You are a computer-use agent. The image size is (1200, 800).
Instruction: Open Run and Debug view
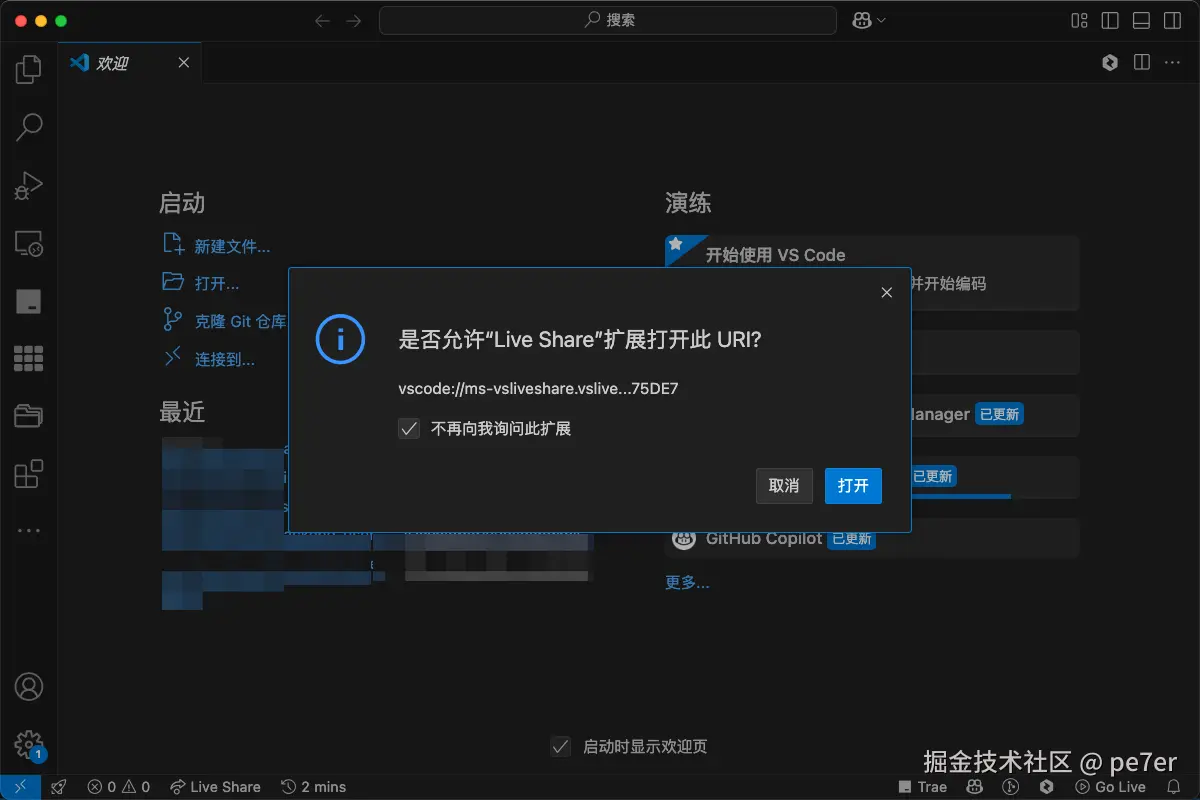[29, 185]
